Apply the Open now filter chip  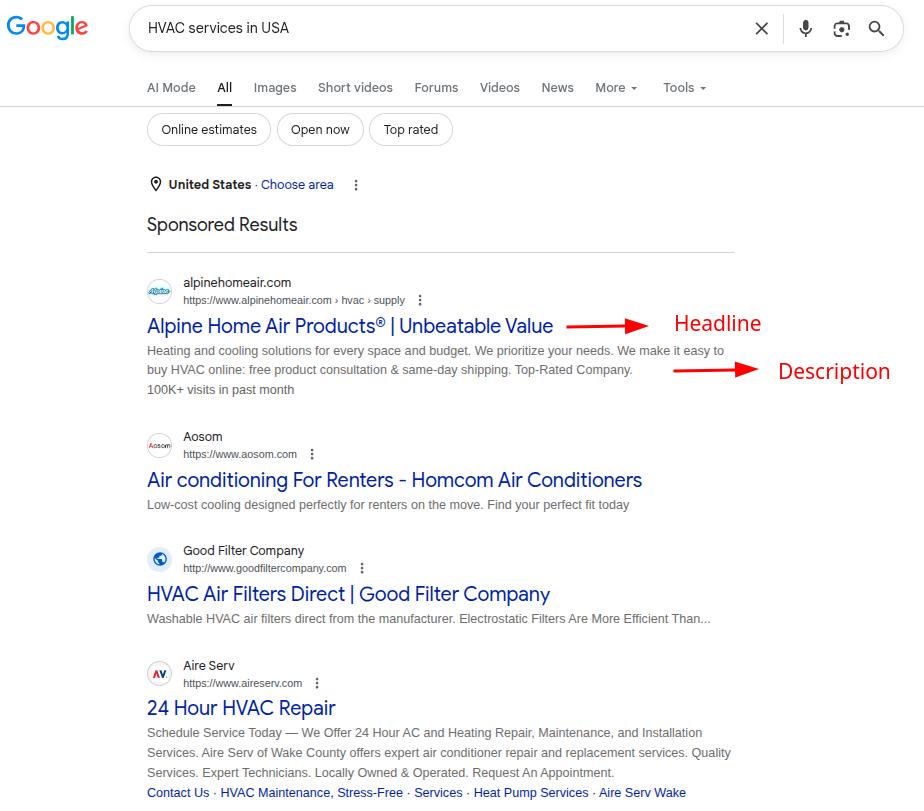320,130
